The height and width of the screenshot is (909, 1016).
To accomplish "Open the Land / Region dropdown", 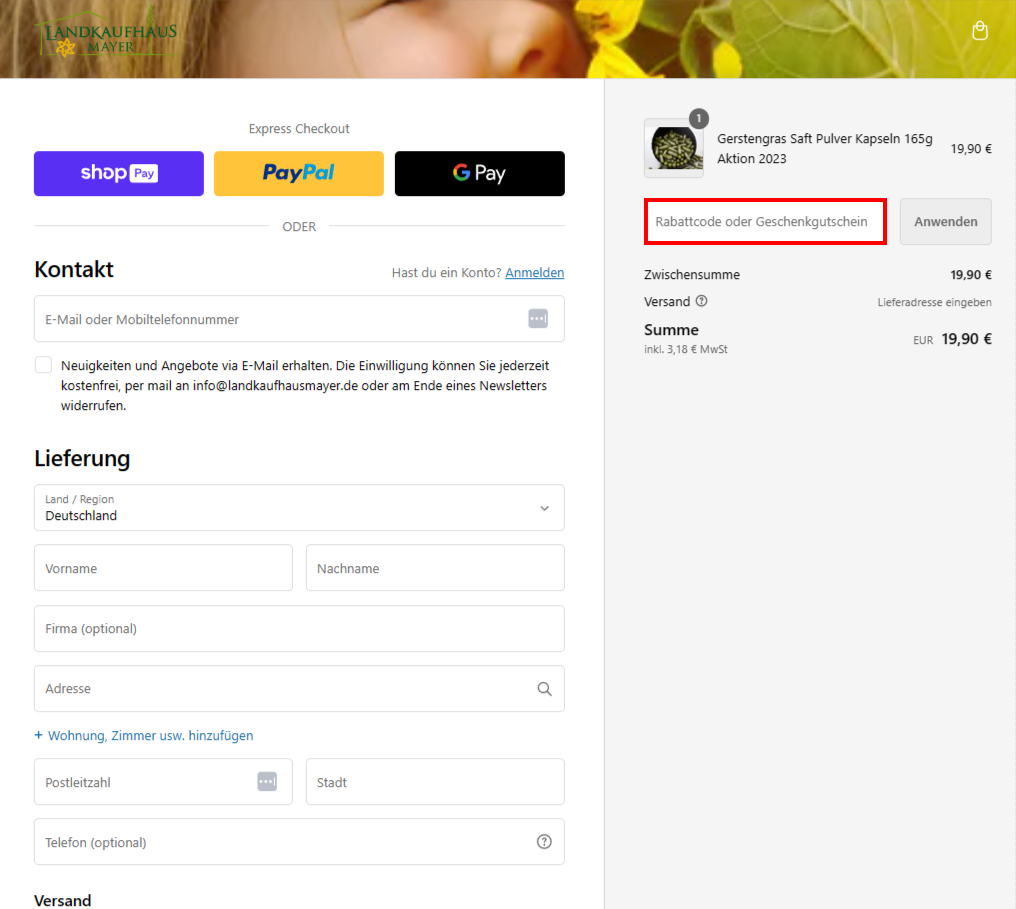I will (x=299, y=508).
